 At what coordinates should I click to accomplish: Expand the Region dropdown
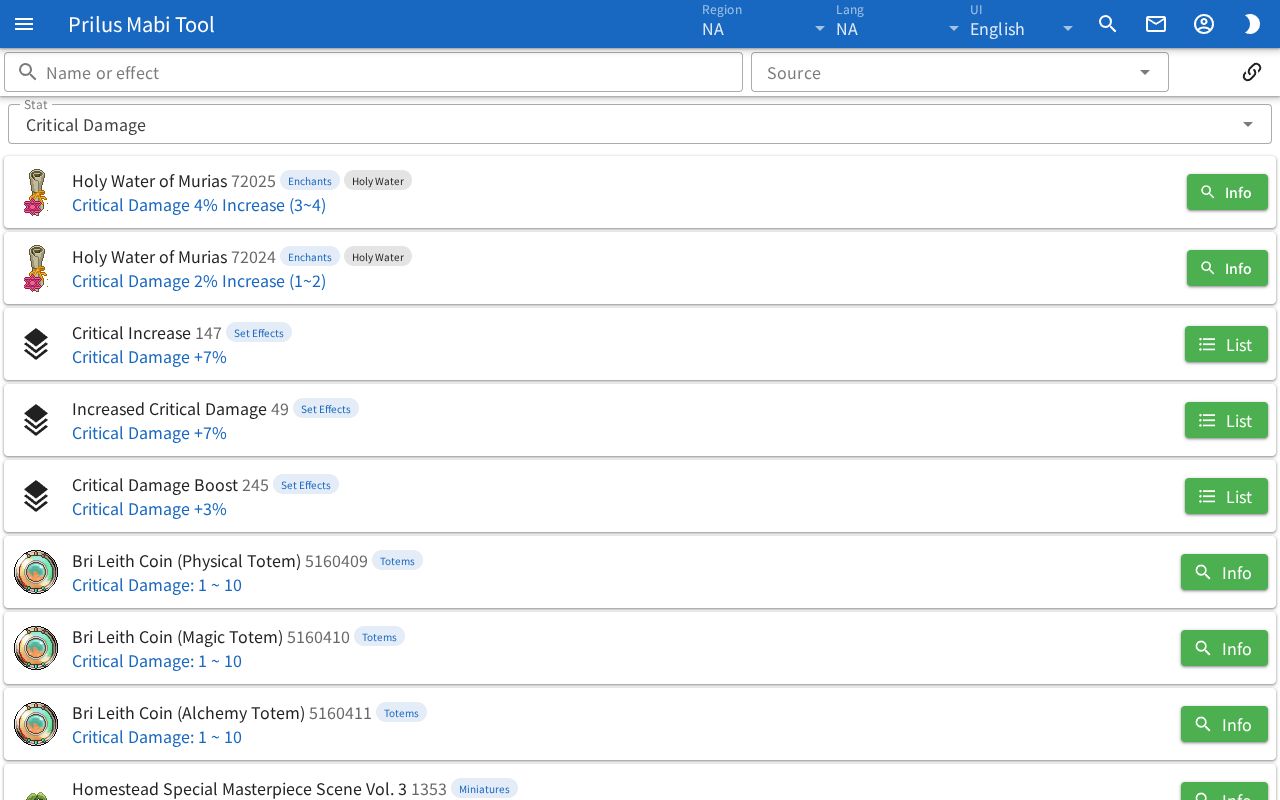point(764,24)
